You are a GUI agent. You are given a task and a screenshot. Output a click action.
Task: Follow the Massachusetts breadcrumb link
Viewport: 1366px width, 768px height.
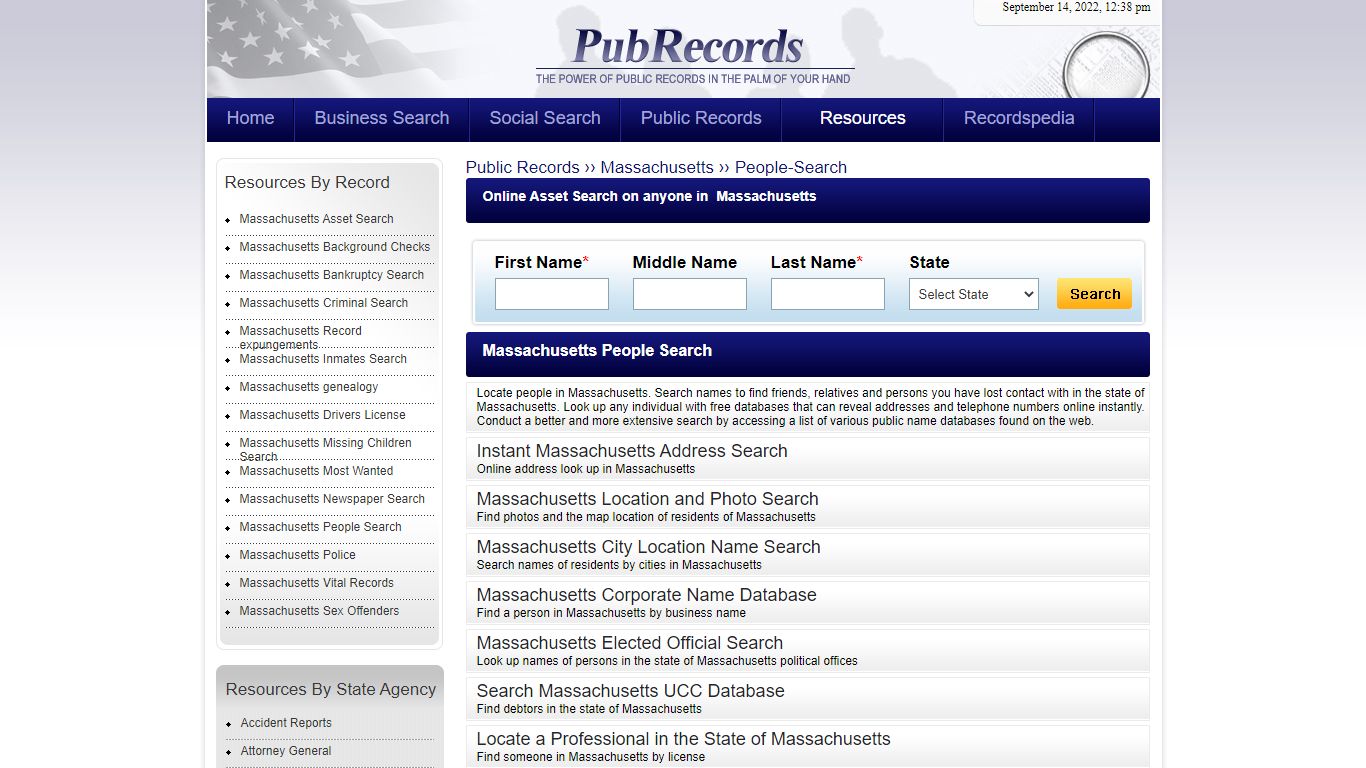coord(657,167)
